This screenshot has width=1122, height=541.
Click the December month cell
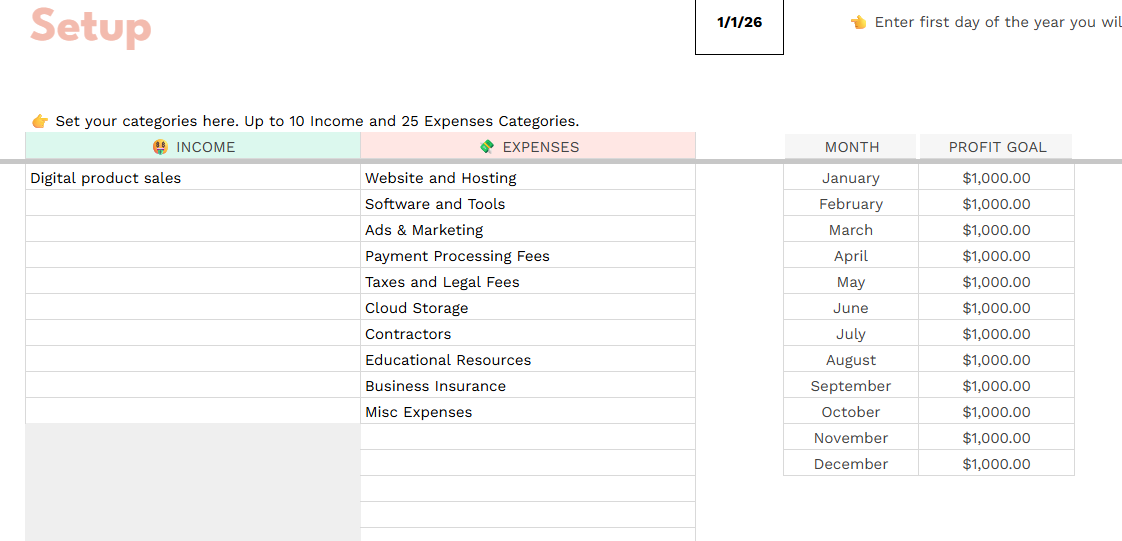coord(851,463)
